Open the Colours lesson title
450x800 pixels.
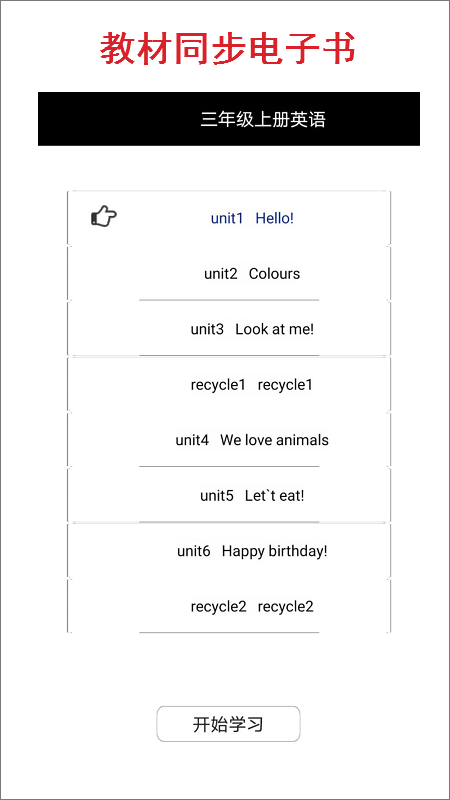[274, 274]
